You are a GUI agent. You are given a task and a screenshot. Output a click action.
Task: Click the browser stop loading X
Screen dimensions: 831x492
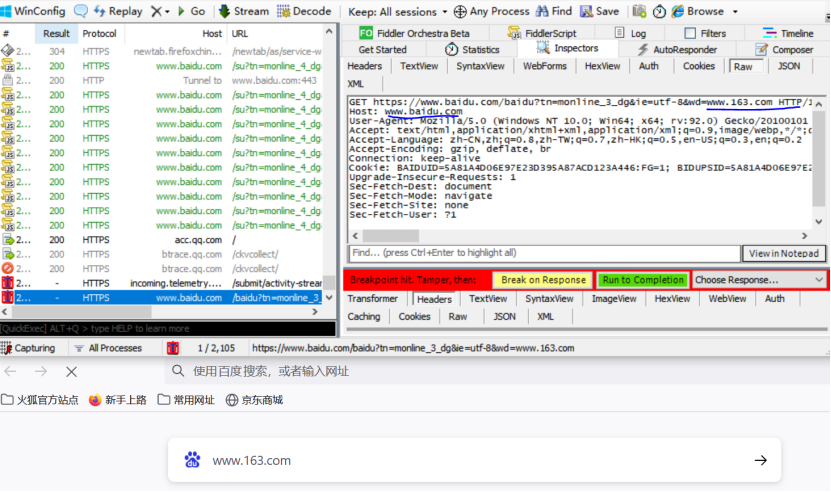[x=72, y=372]
